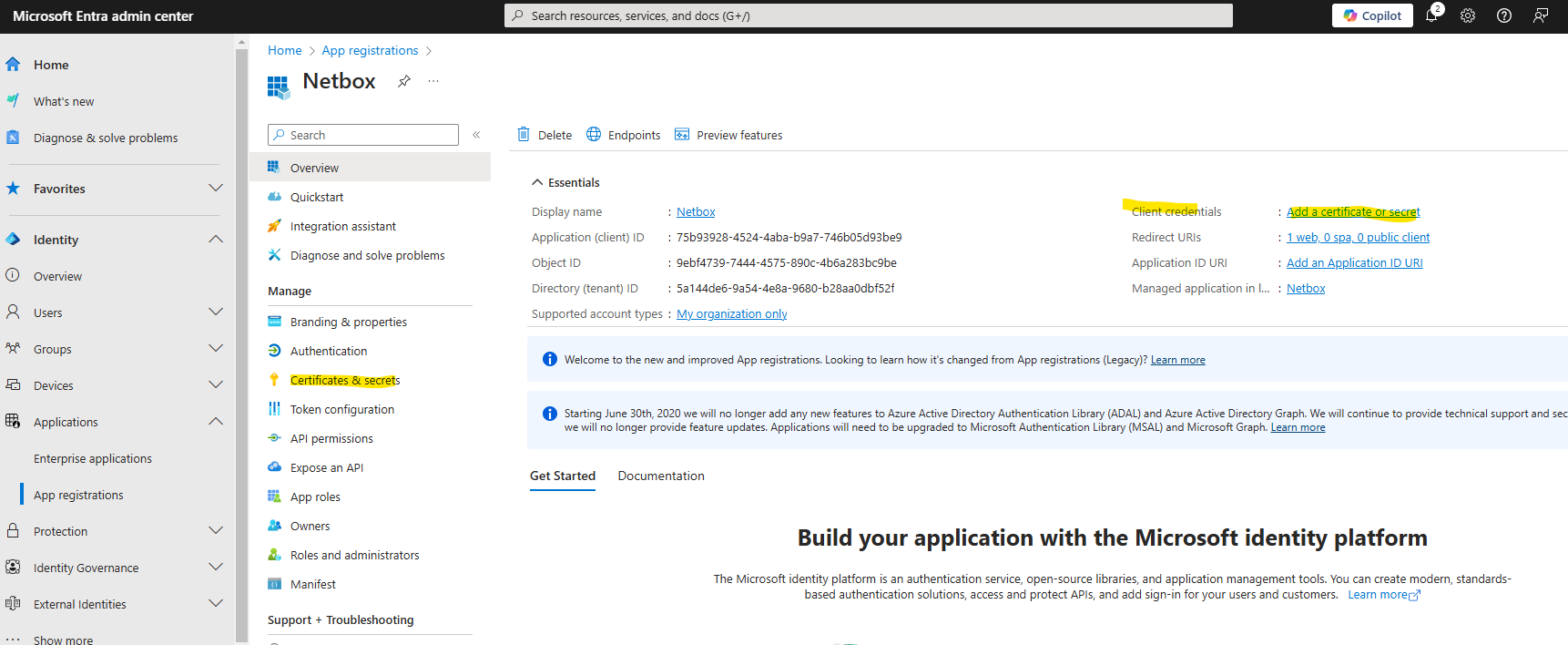Screen dimensions: 1568x645
Task: Click Preview features toolbar button
Action: 728,135
